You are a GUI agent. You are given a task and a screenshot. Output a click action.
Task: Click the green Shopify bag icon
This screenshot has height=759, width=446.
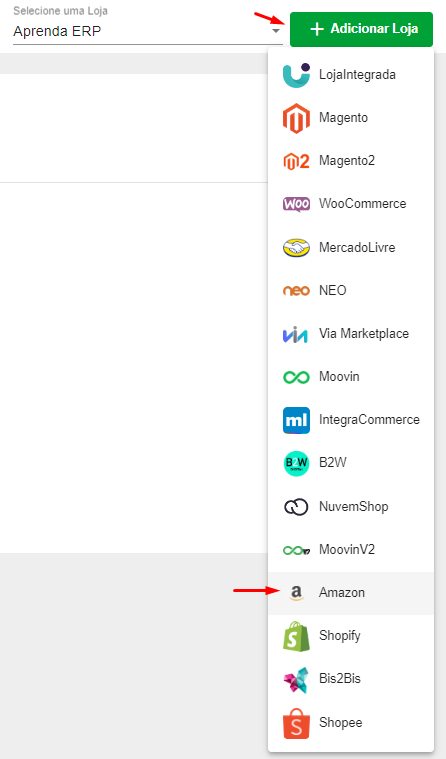coord(296,636)
